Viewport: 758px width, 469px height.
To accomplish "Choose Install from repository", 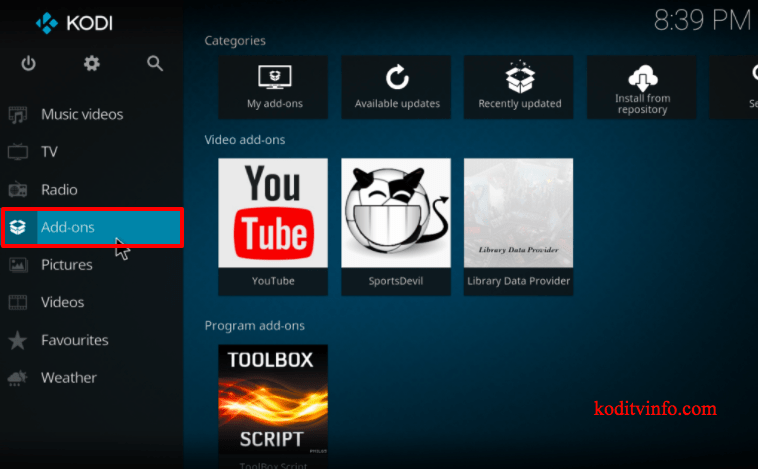I will [641, 87].
